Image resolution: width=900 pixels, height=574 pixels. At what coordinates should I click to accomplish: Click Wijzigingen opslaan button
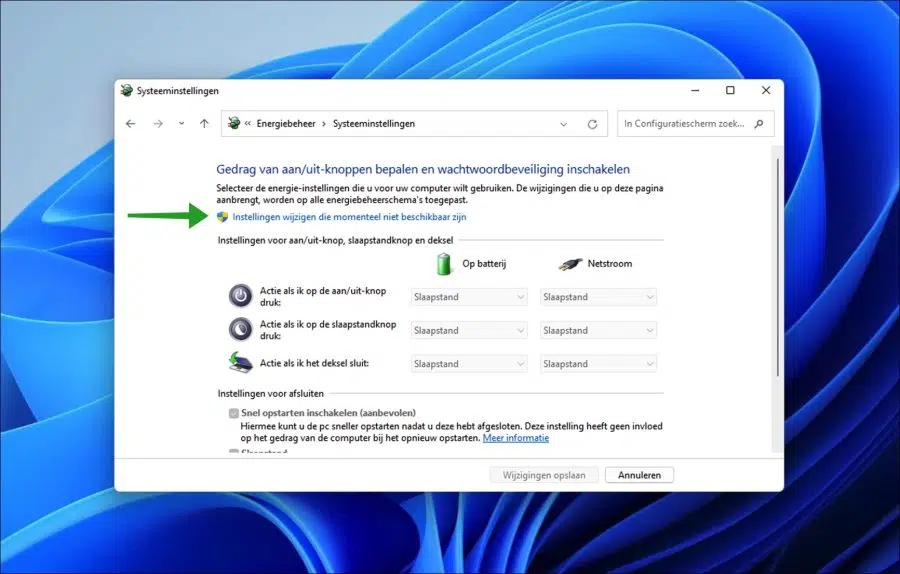(544, 475)
